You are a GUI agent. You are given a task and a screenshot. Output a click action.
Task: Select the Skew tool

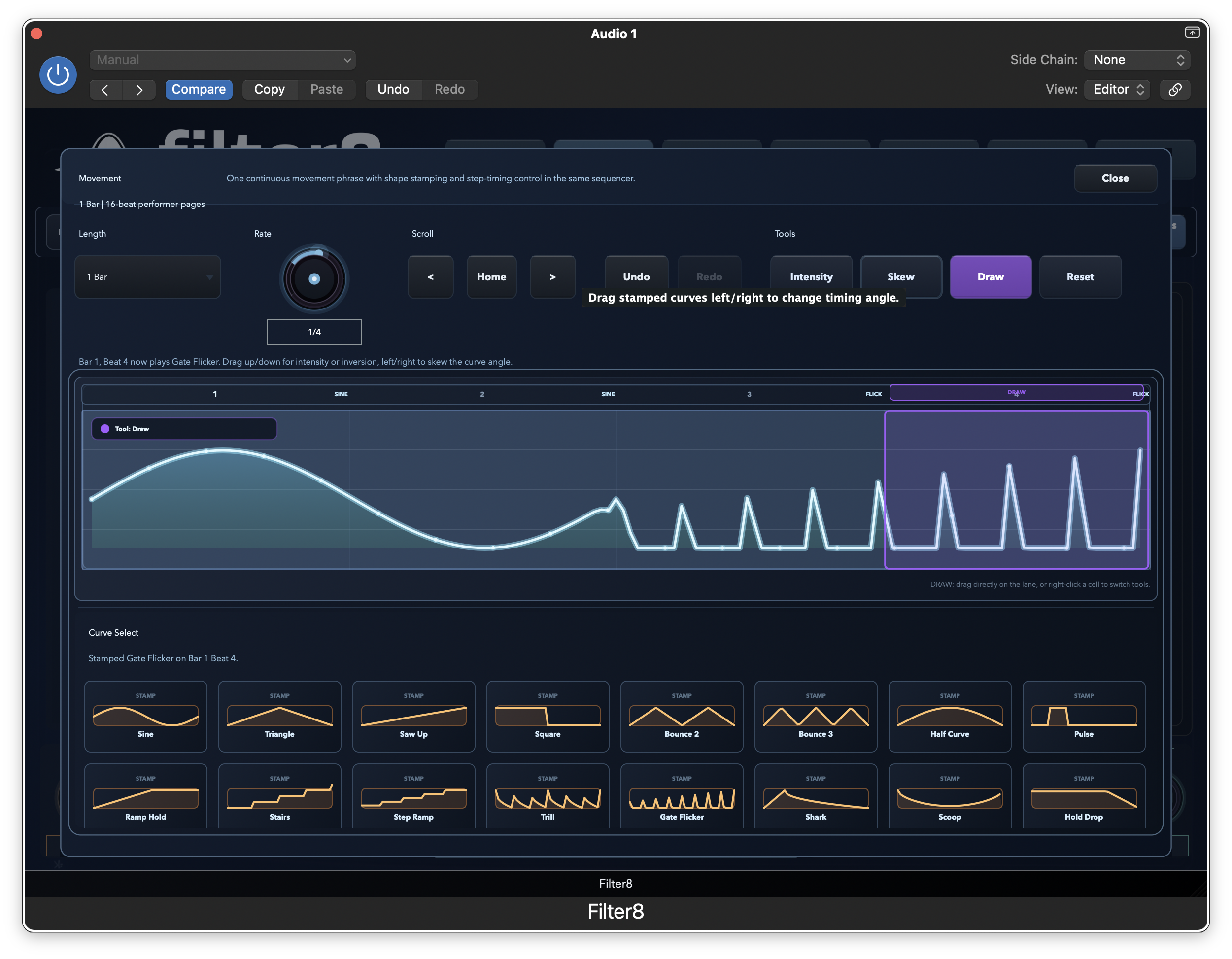point(901,277)
